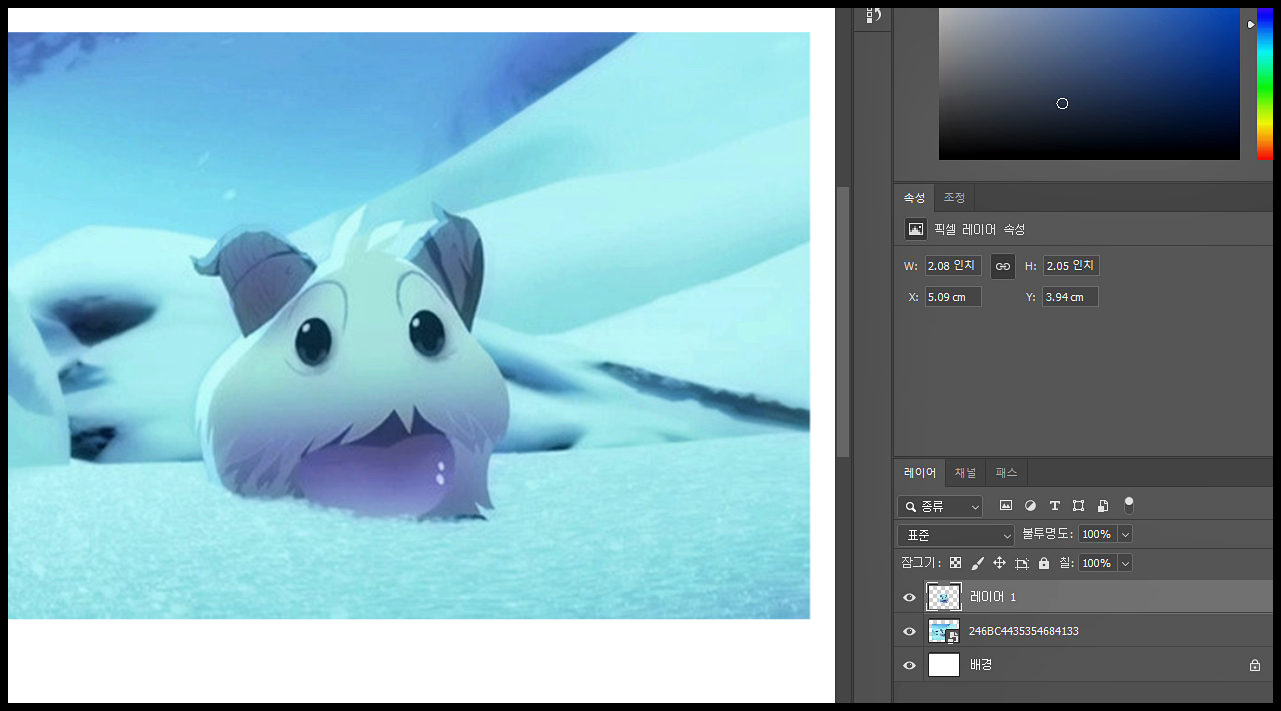Click the 칠 100% value field

[x=1097, y=563]
